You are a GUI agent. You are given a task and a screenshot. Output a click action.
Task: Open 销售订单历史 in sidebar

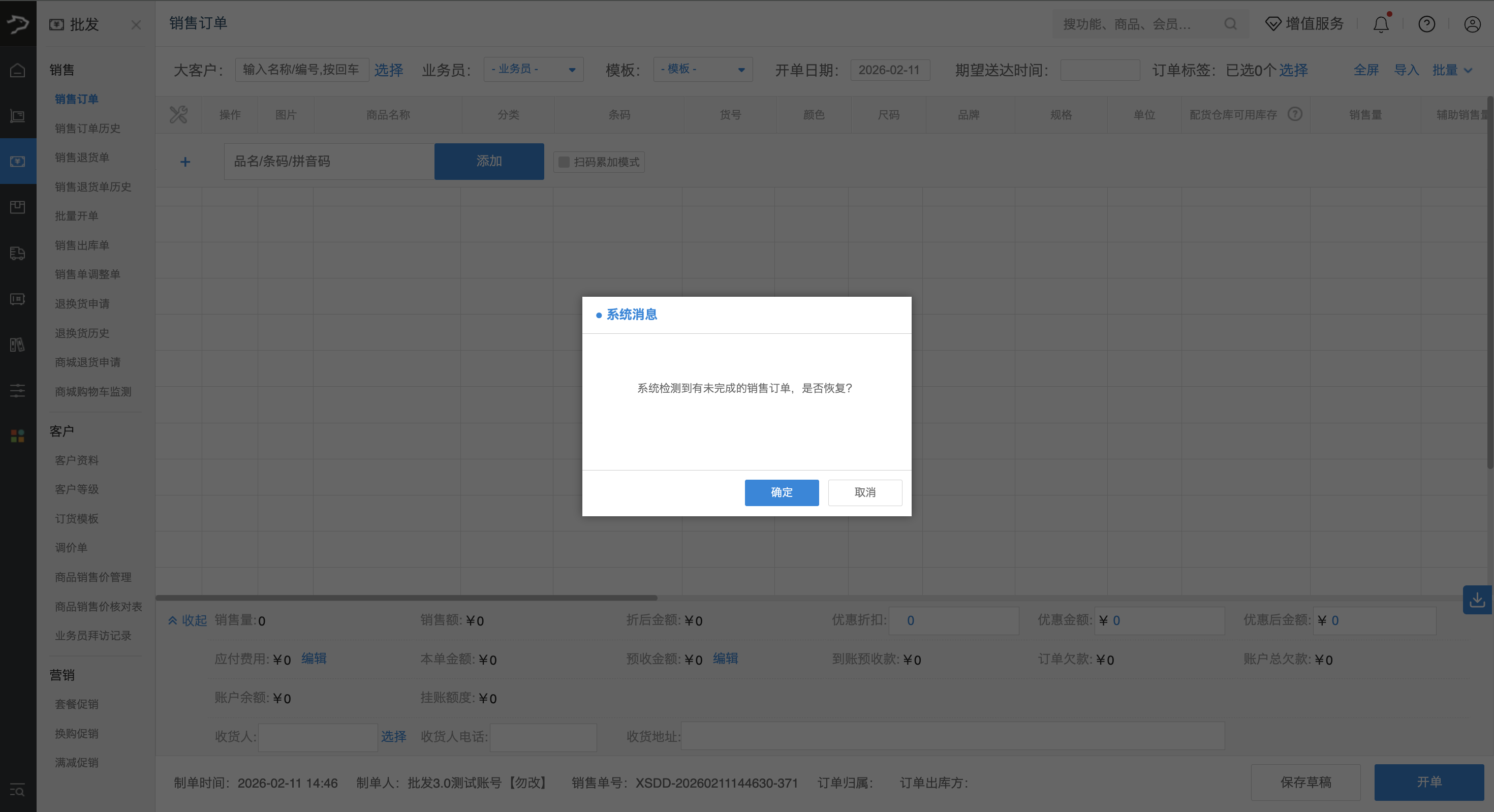[x=87, y=128]
